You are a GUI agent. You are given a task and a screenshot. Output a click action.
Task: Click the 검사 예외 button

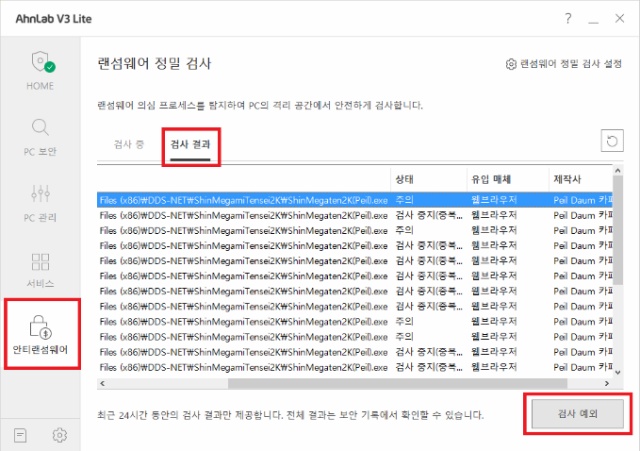577,414
